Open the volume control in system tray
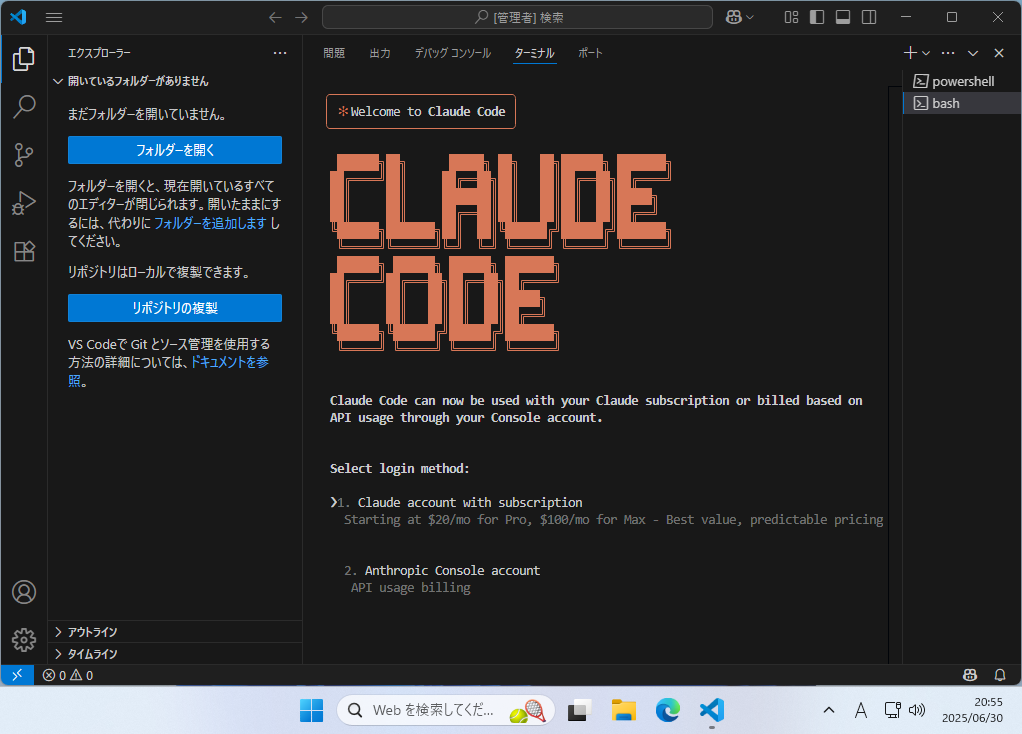 (917, 711)
